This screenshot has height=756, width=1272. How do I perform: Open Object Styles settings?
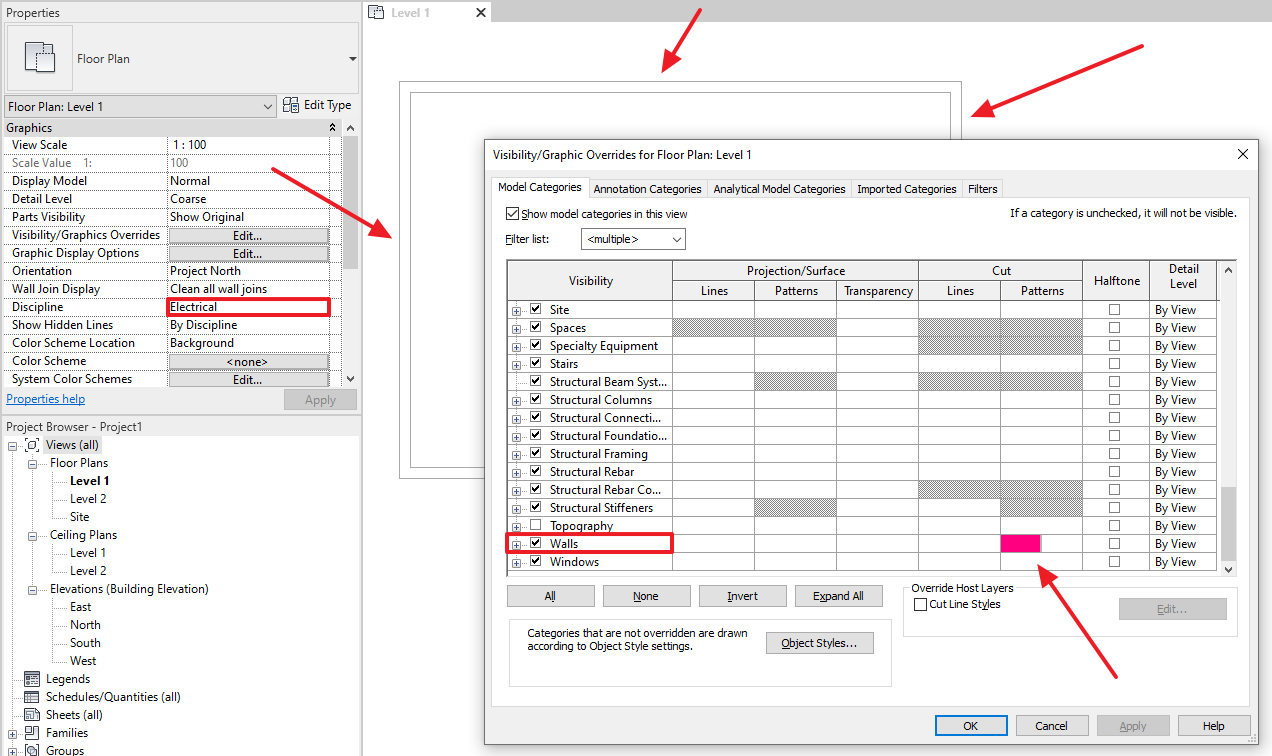820,643
